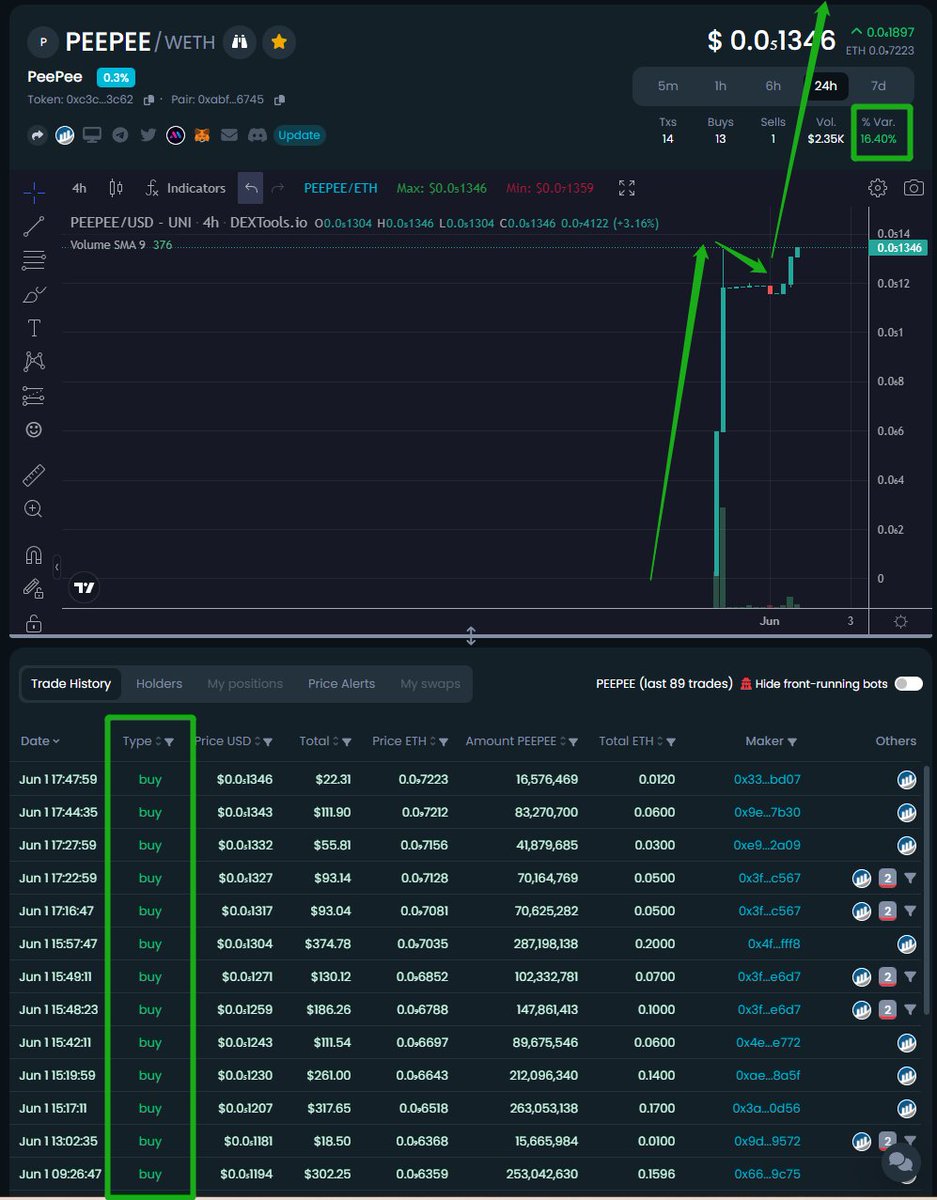The image size is (937, 1200).
Task: Open maker address 0x33...bd07
Action: point(767,779)
